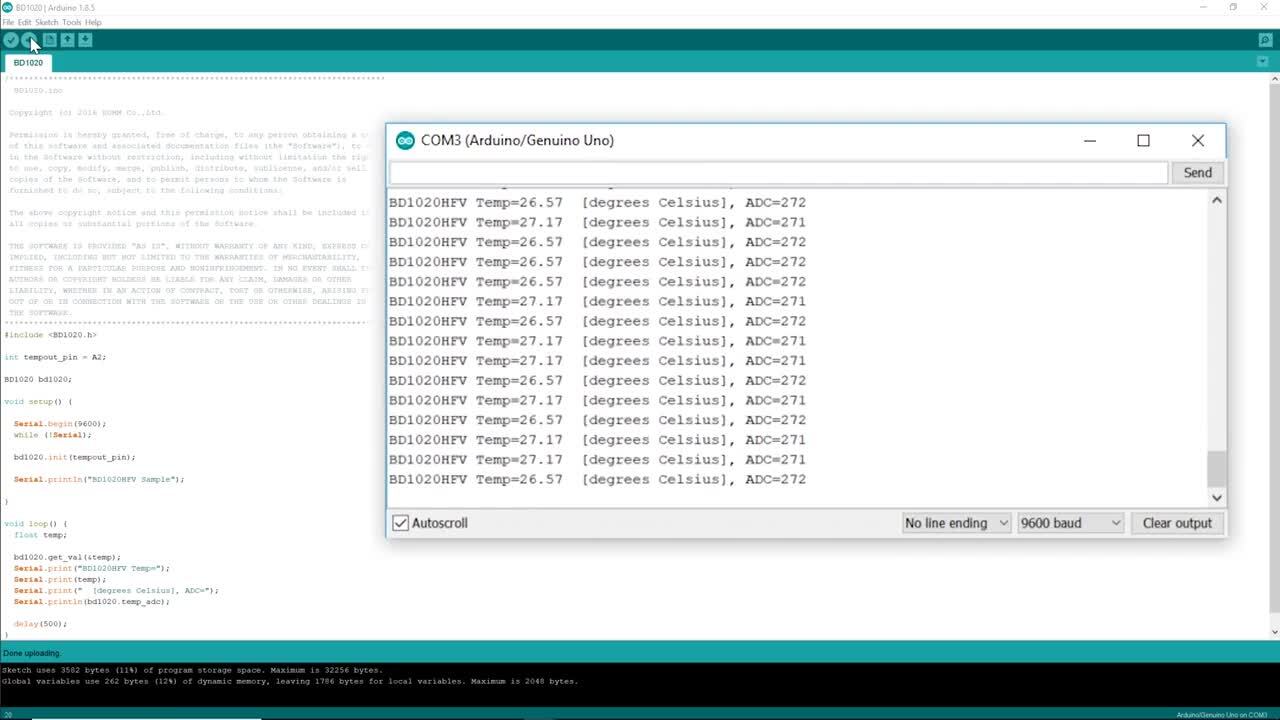1280x720 pixels.
Task: Click the Open sketch toolbar icon
Action: point(67,40)
